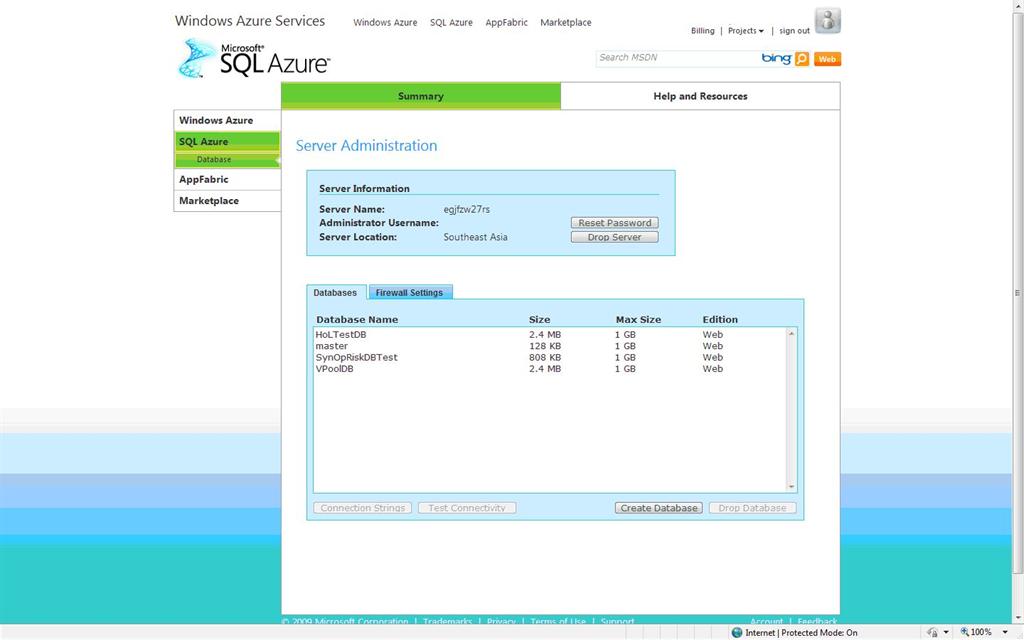The width and height of the screenshot is (1024, 640).
Task: Click the Terms of Use footer link
Action: 558,621
